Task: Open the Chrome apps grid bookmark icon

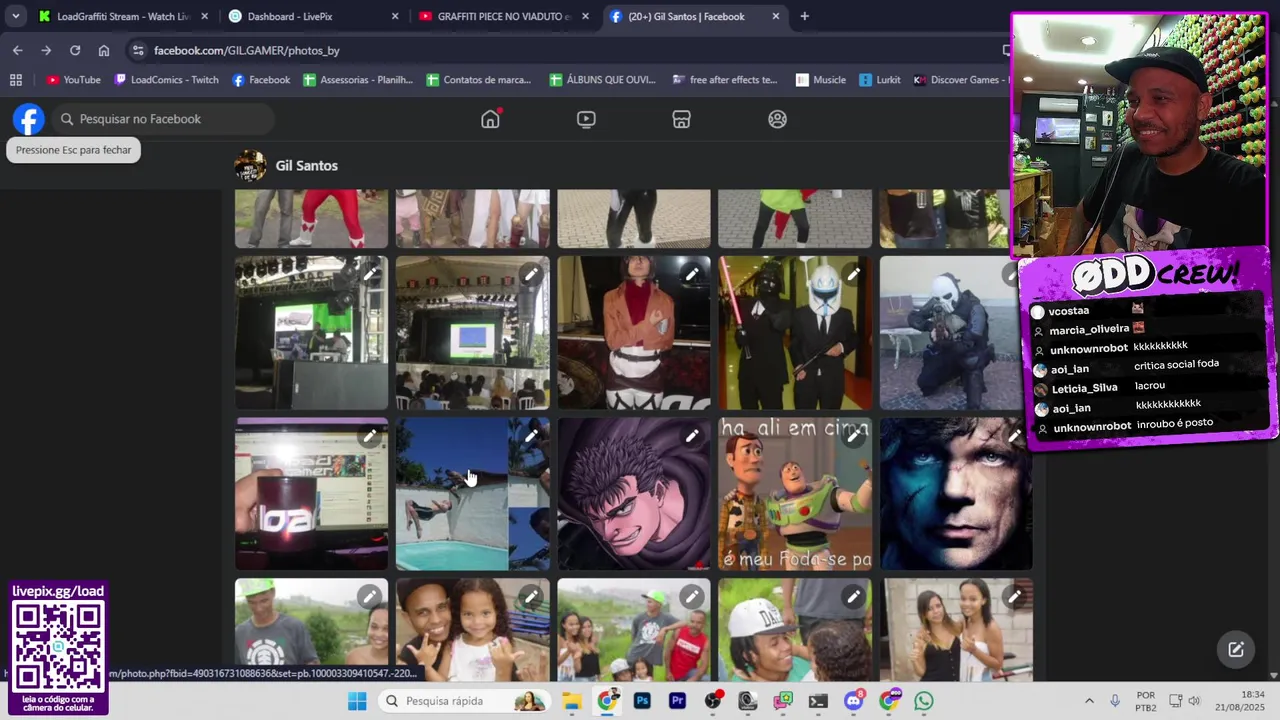Action: (x=16, y=80)
